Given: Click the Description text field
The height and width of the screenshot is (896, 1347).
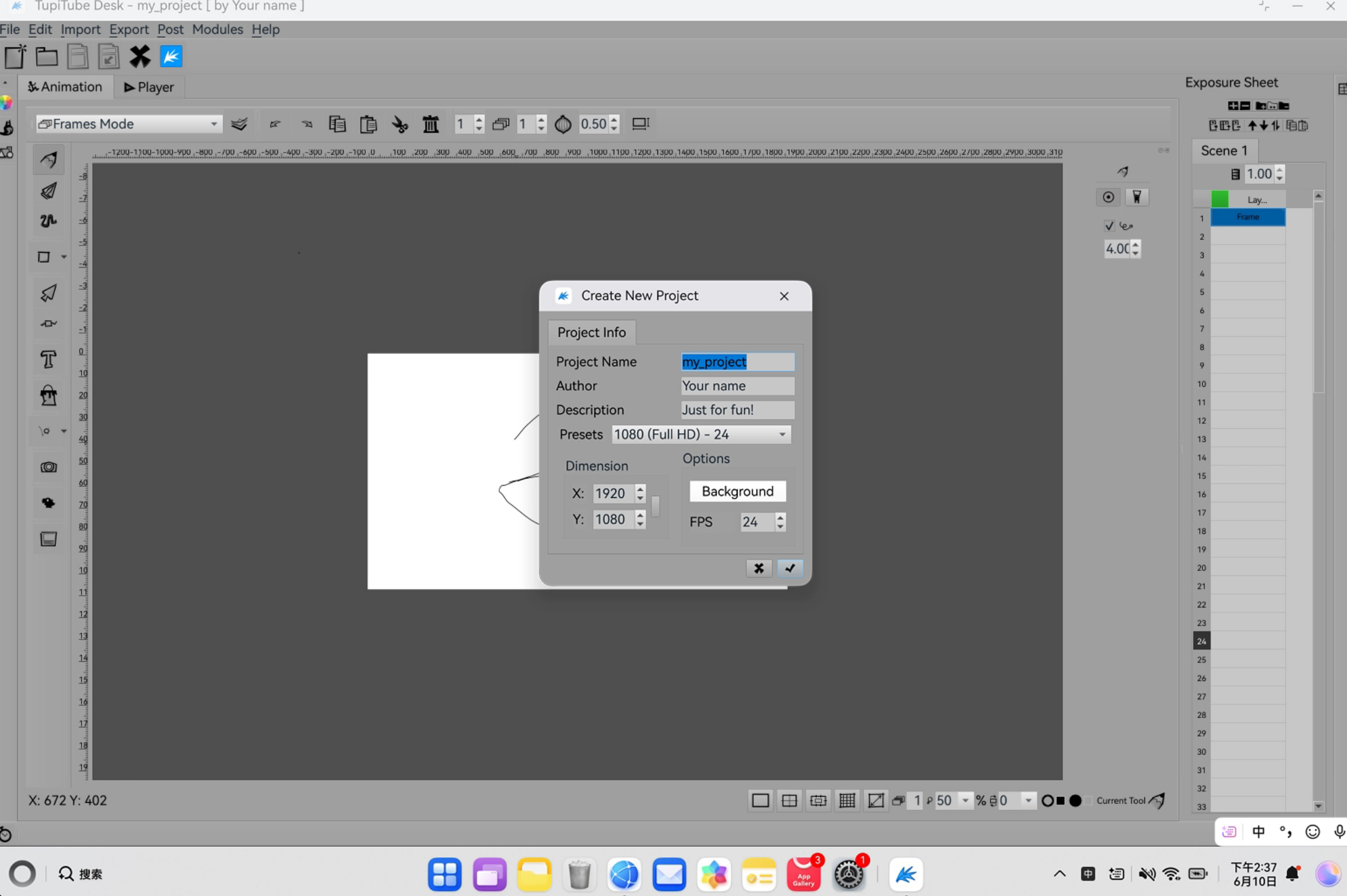Looking at the screenshot, I should 737,410.
